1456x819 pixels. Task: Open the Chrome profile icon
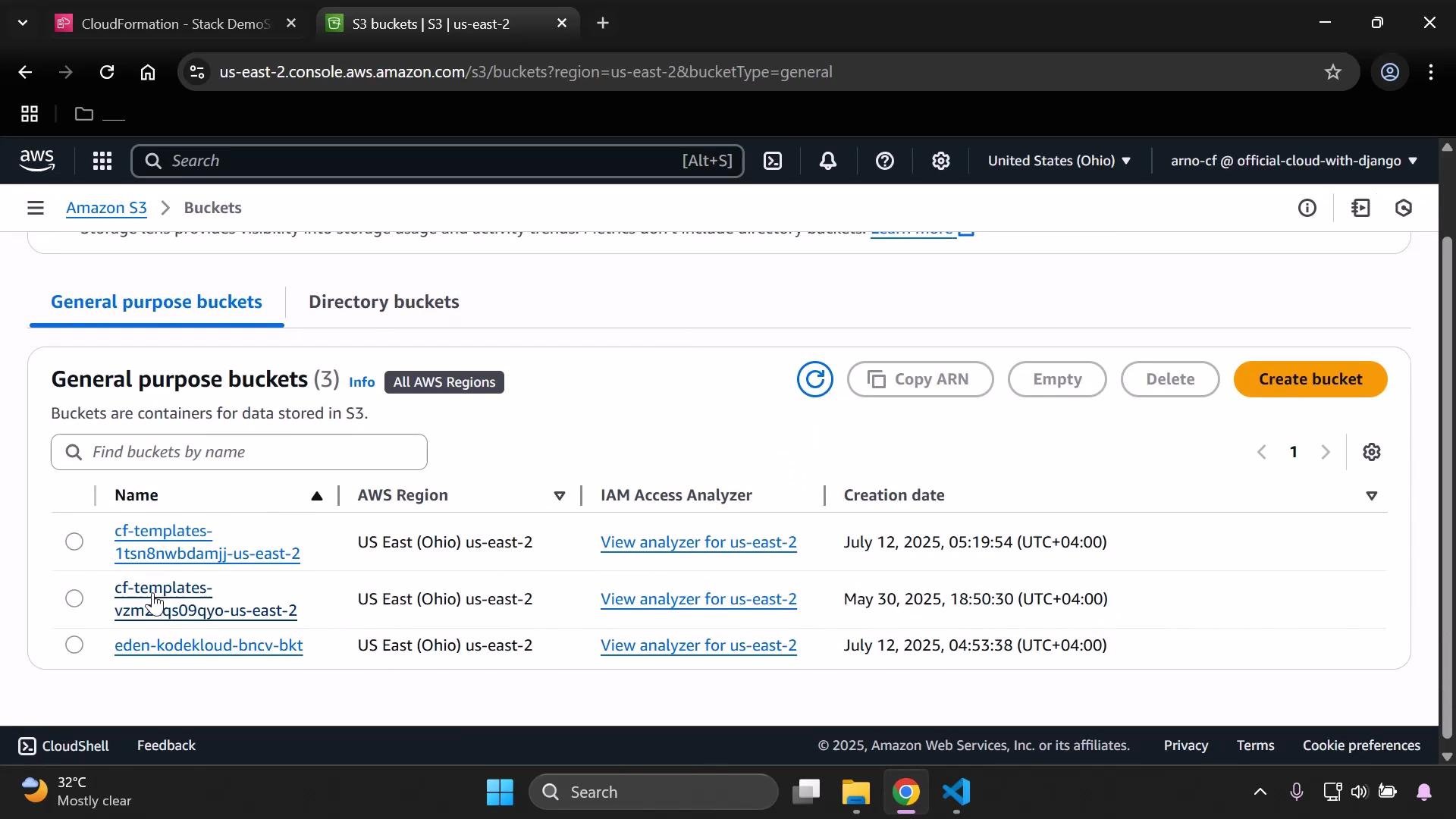(x=1390, y=72)
